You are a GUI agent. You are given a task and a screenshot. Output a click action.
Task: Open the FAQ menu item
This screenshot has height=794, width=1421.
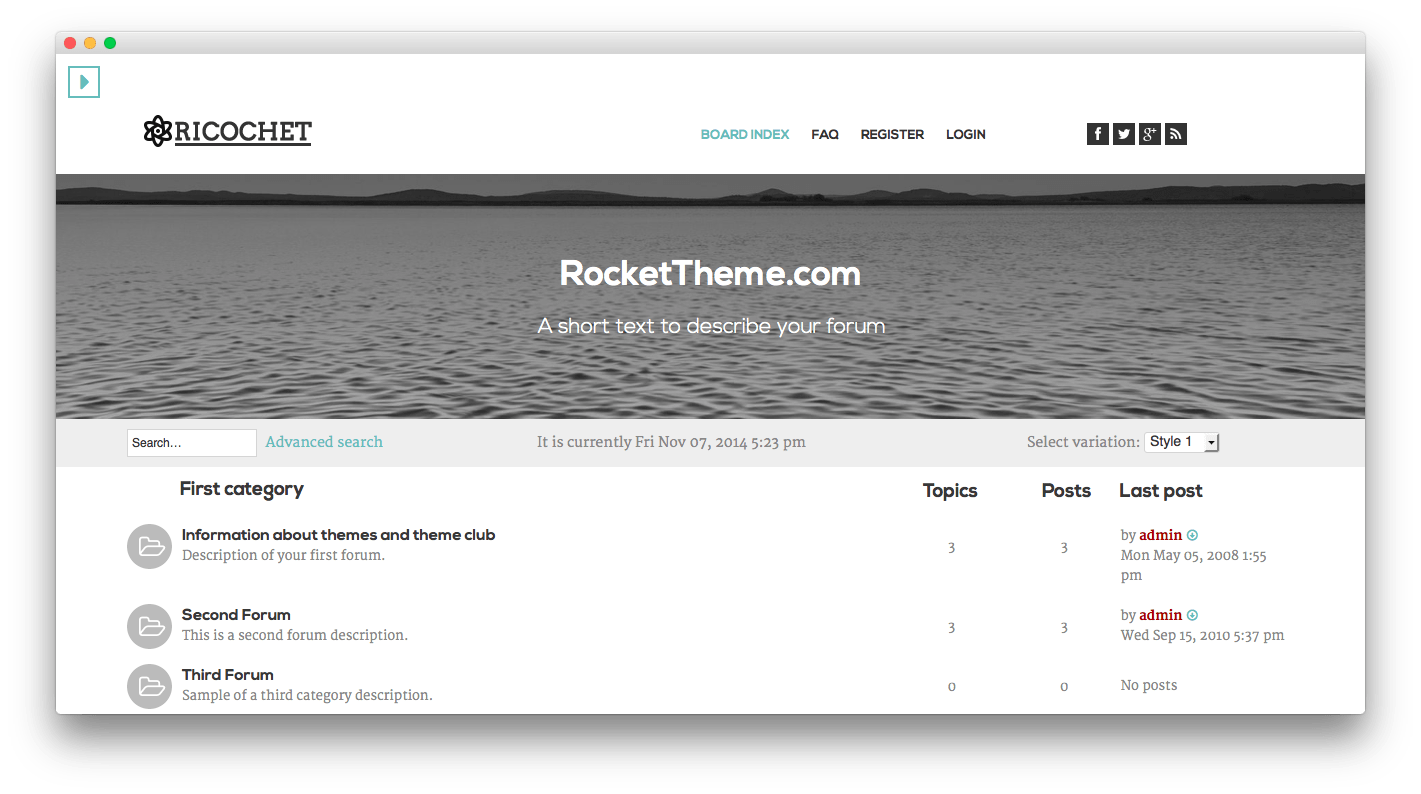[825, 134]
